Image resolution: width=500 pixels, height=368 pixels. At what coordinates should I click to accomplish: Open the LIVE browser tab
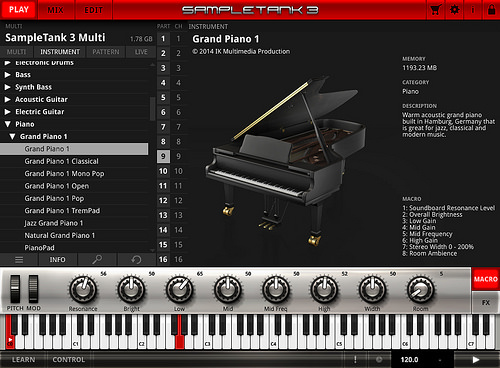coord(141,52)
